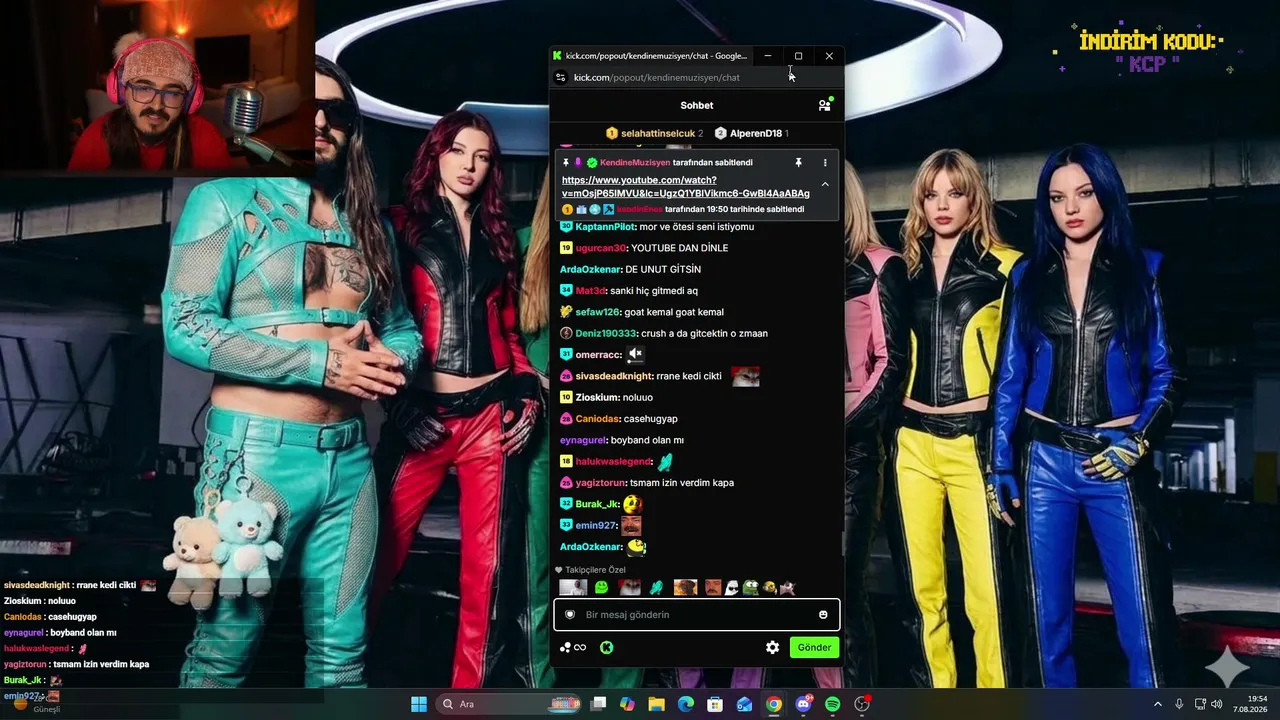Click the kick.com popout chat URL

coord(657,77)
